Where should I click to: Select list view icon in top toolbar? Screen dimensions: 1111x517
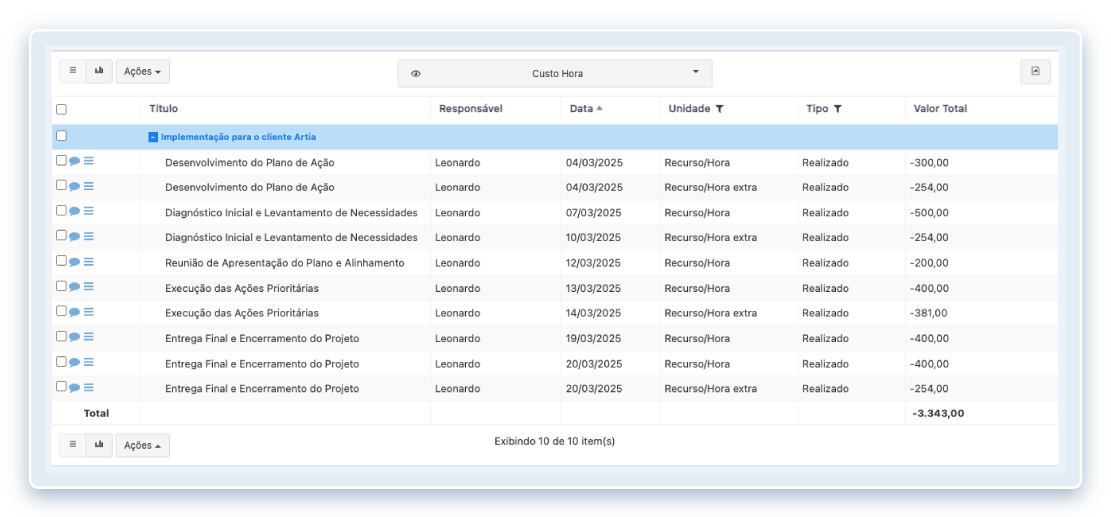pyautogui.click(x=73, y=71)
